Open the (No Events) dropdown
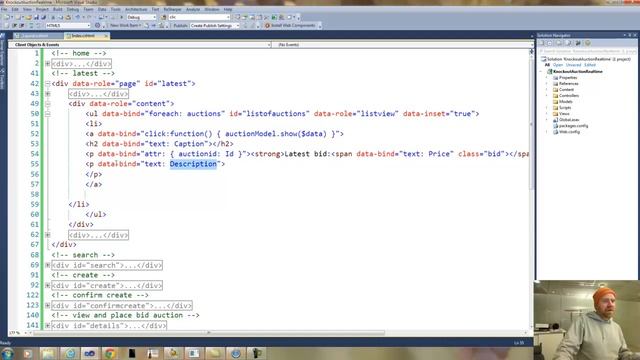The height and width of the screenshot is (360, 640). [402, 44]
